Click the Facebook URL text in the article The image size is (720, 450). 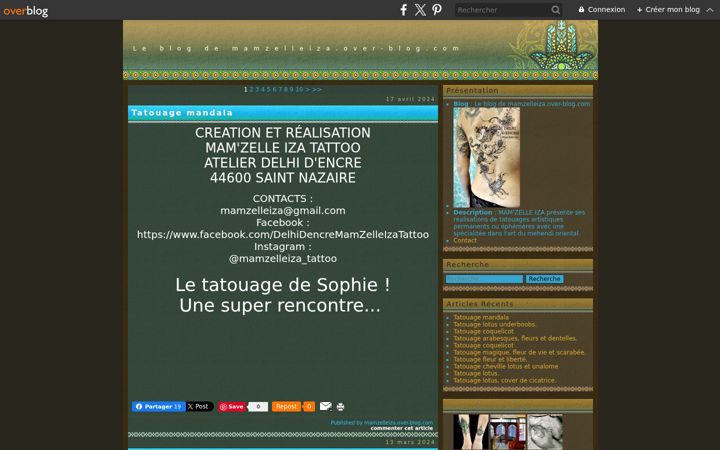click(283, 235)
